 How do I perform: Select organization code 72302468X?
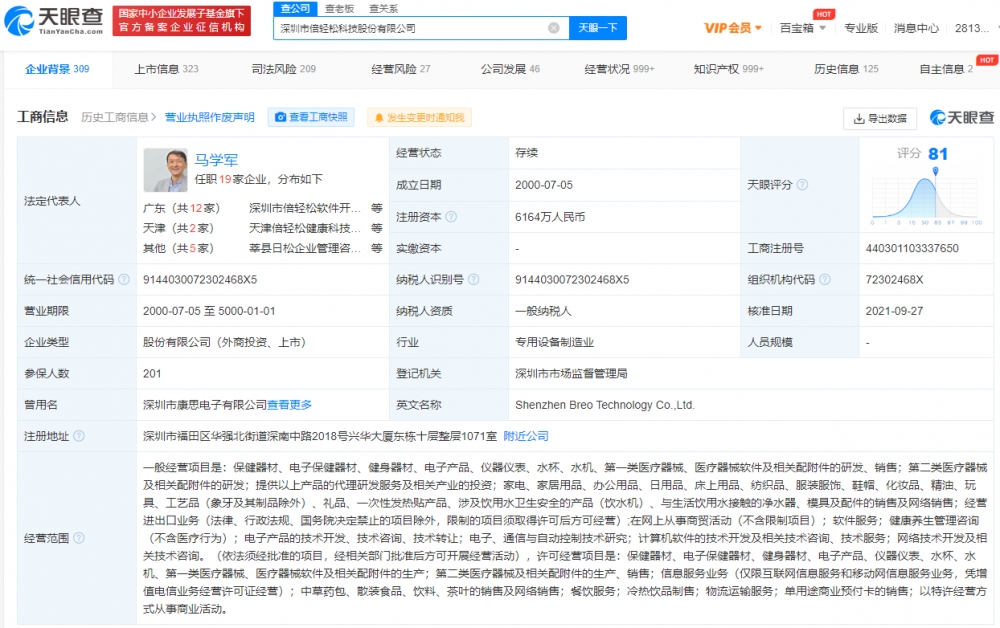(894, 279)
